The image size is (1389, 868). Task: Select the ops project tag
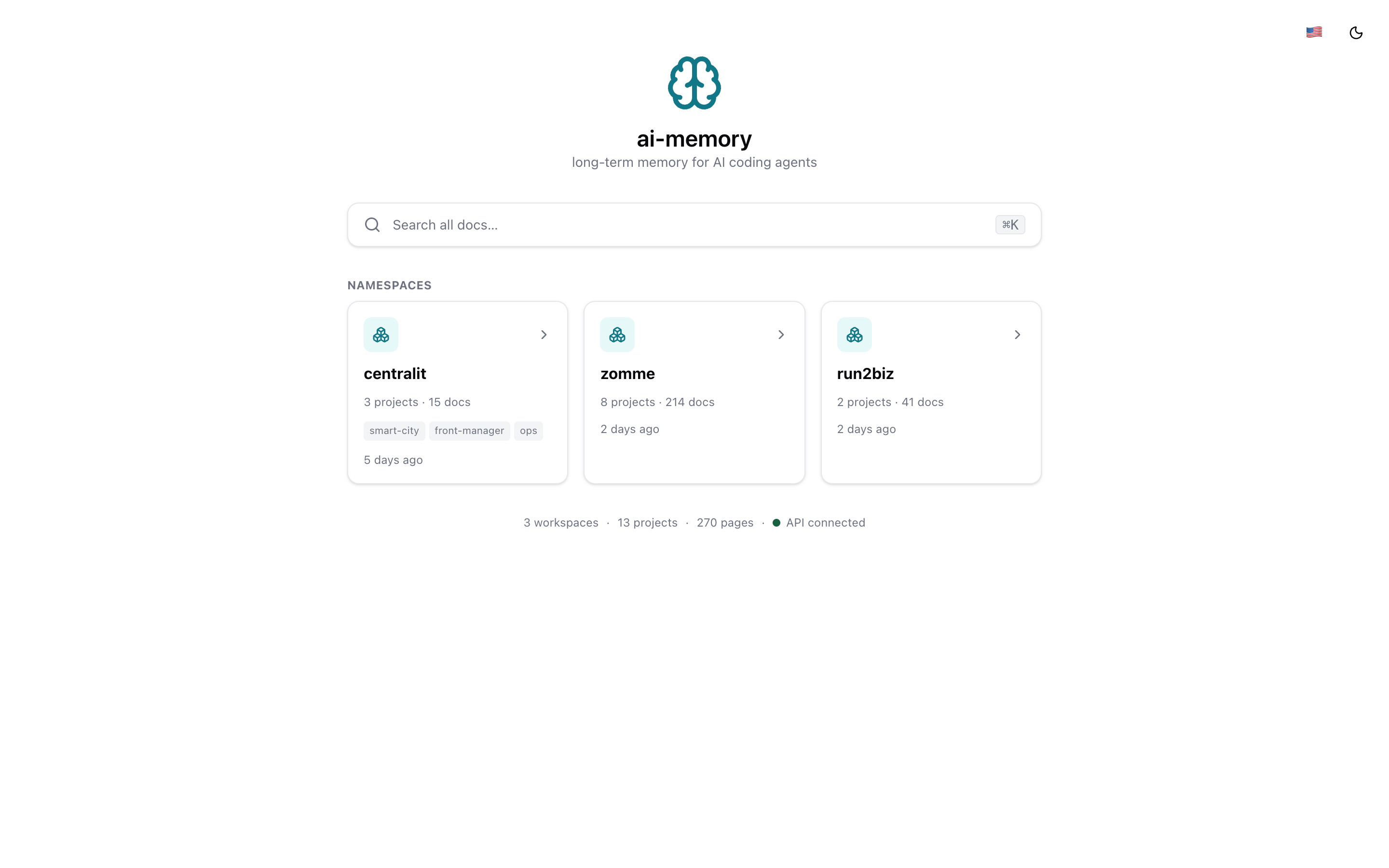coord(528,431)
